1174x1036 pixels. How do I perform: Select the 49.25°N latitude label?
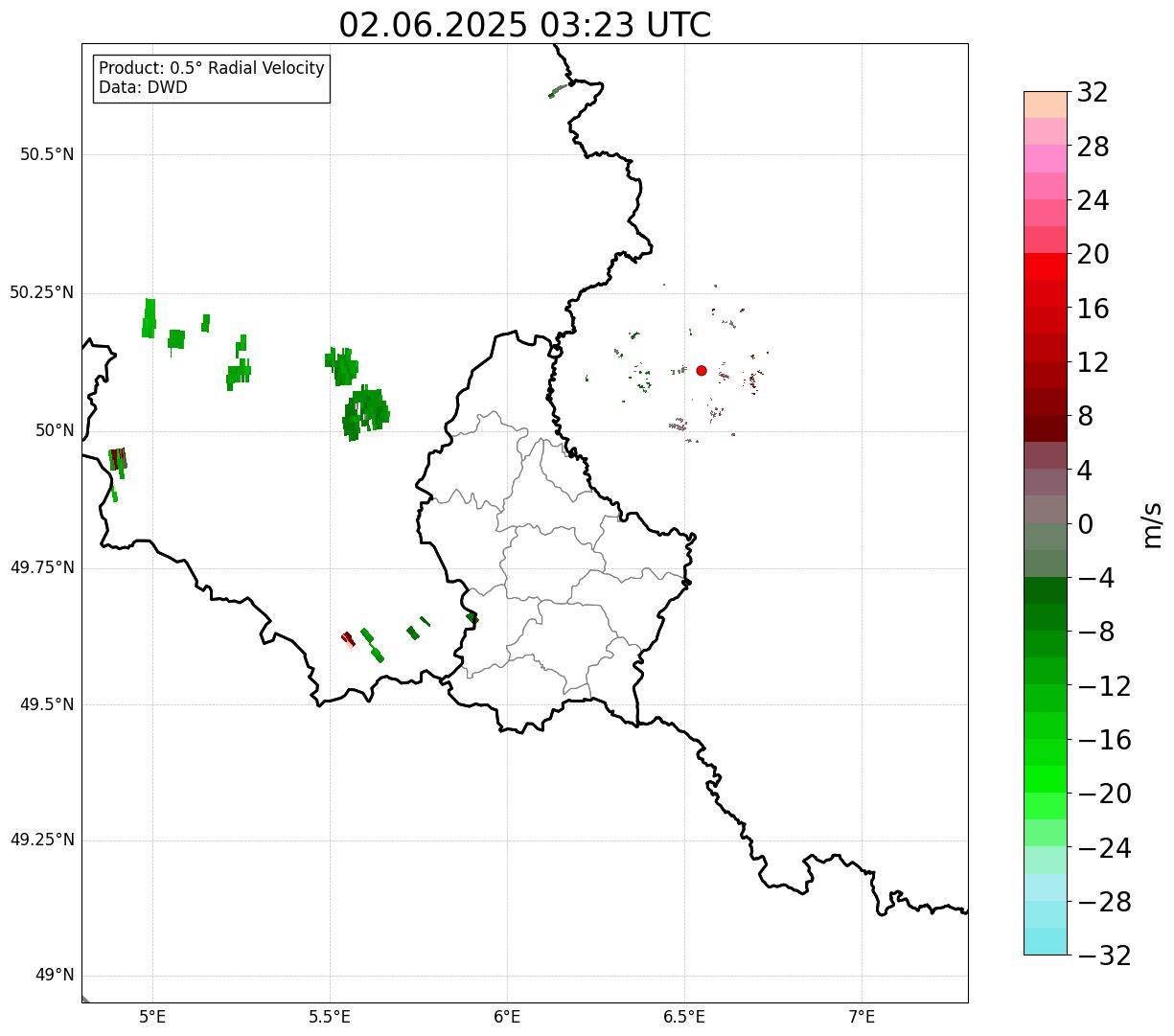(x=42, y=840)
